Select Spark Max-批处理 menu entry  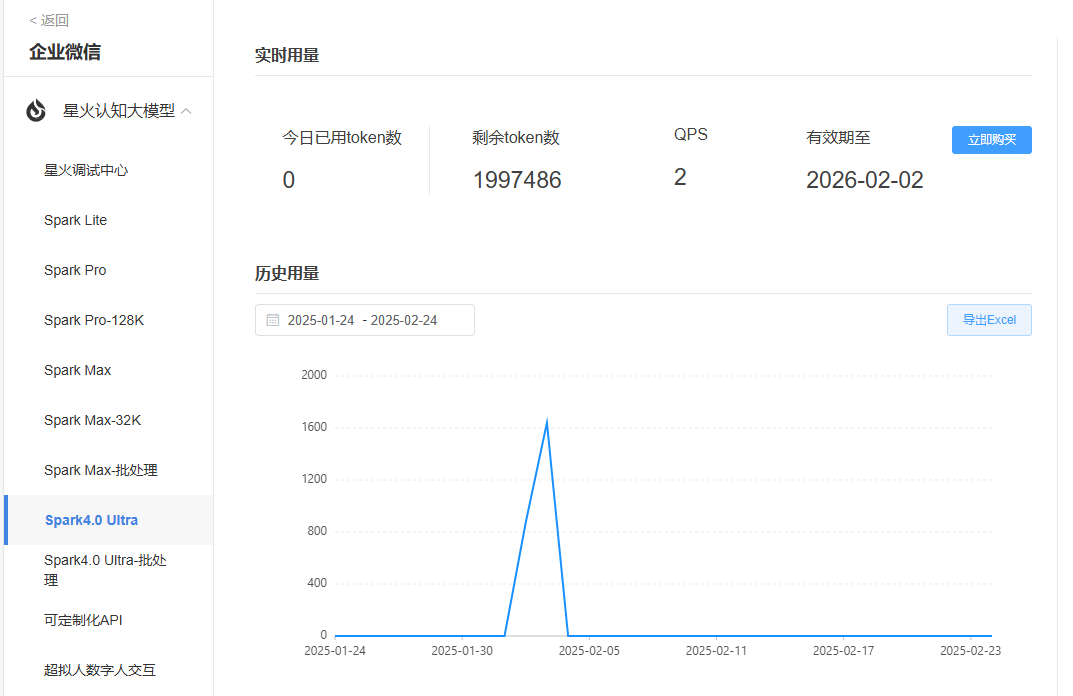pyautogui.click(x=100, y=470)
